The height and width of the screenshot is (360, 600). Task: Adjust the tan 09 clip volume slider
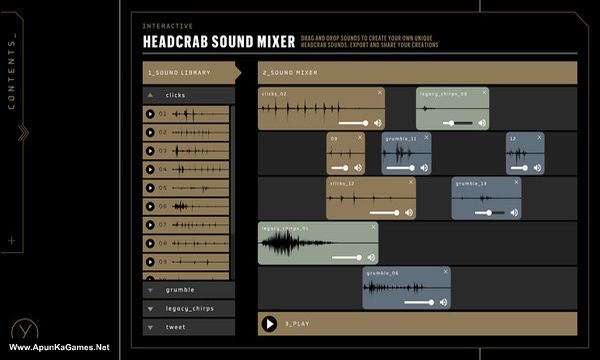pyautogui.click(x=340, y=168)
